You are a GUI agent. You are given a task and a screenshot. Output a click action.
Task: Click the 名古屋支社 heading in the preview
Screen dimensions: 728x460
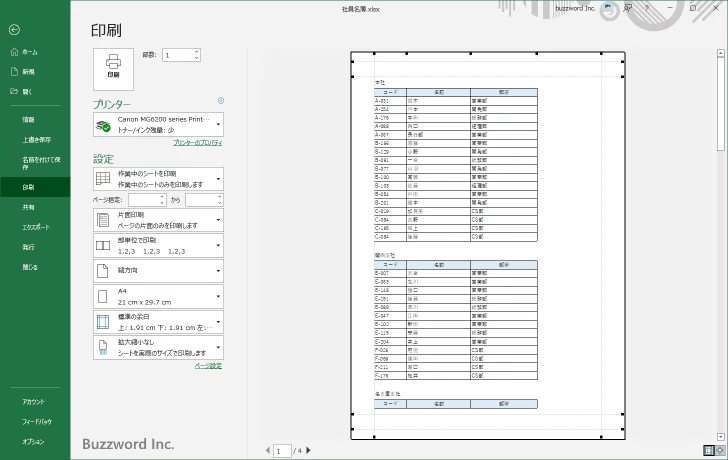pos(388,394)
